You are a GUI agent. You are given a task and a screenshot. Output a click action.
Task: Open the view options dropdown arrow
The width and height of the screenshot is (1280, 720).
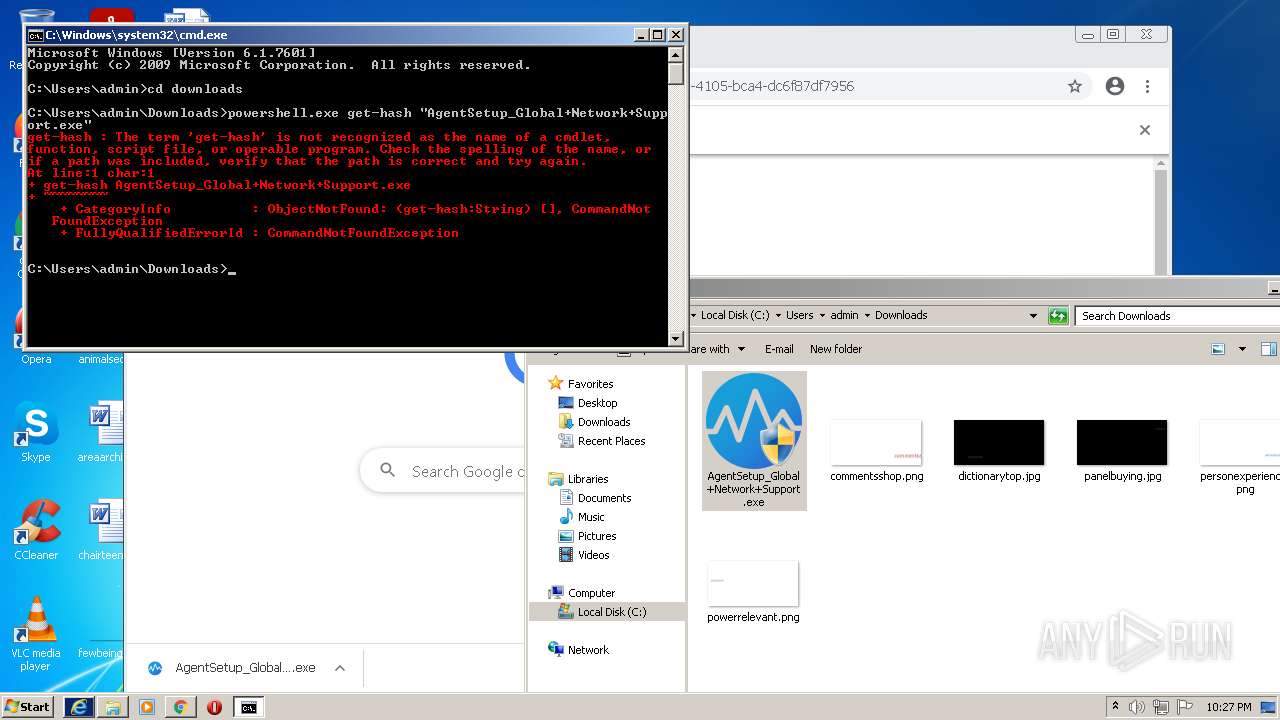click(x=1242, y=349)
